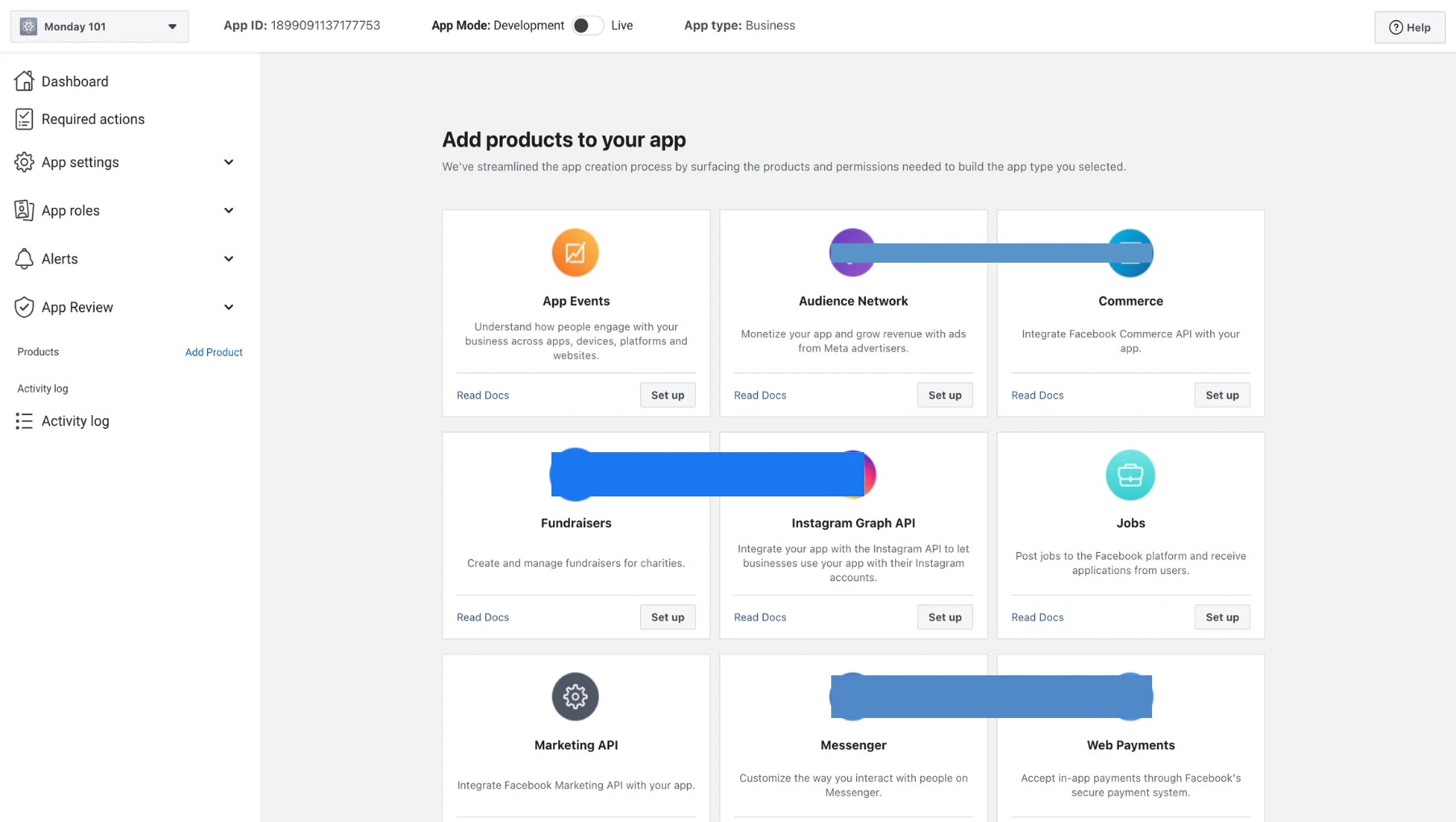Image resolution: width=1456 pixels, height=822 pixels.
Task: Set up Commerce product
Action: pyautogui.click(x=1222, y=395)
